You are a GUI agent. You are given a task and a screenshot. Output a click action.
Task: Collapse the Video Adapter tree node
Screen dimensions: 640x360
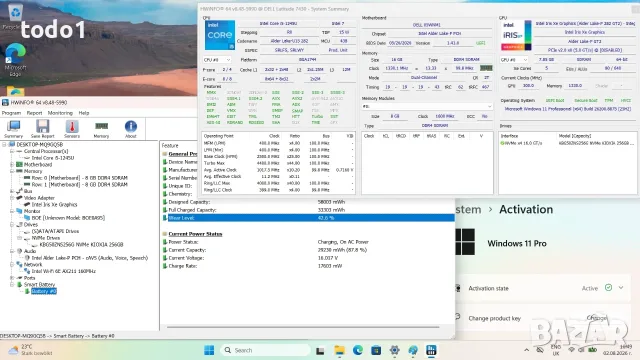click(x=12, y=198)
